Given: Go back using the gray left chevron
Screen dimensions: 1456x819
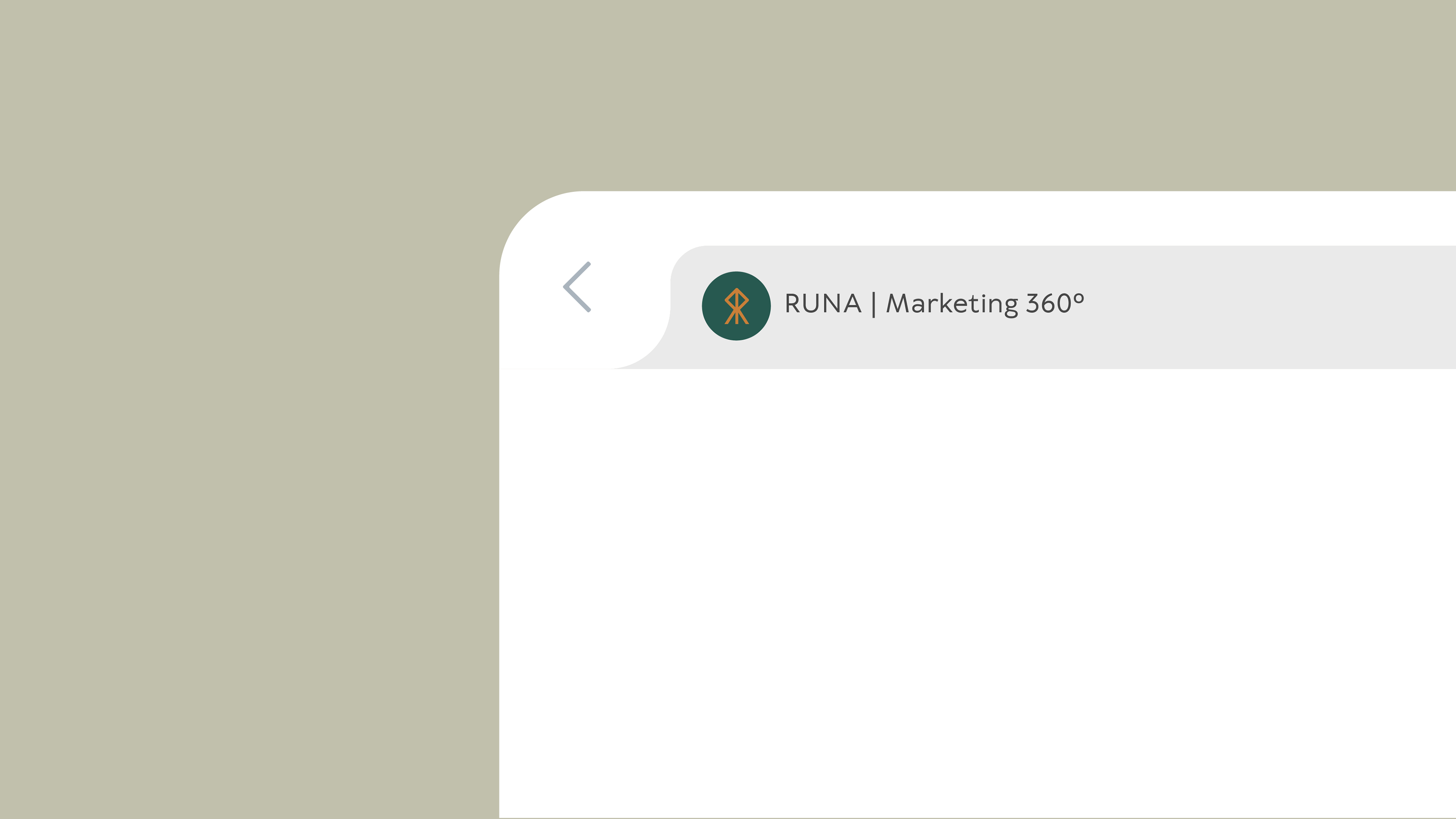Looking at the screenshot, I should coord(577,287).
